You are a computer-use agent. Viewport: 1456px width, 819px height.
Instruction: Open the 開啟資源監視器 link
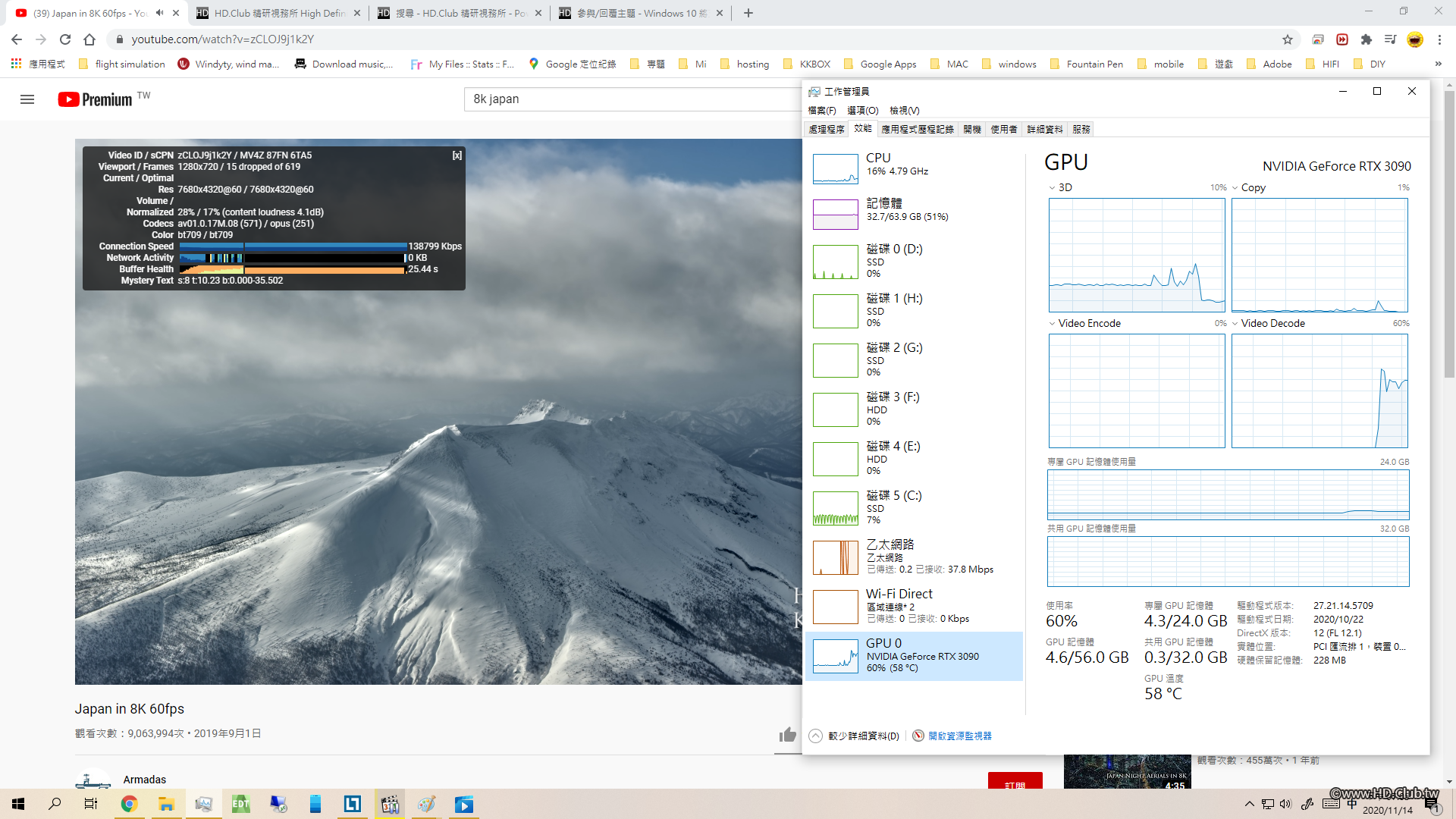[959, 736]
